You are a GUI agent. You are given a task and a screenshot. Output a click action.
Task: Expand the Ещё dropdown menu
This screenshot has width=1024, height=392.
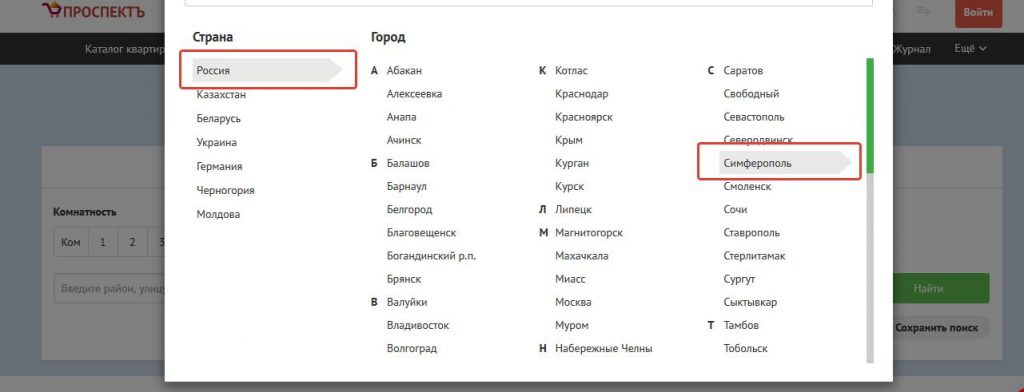click(970, 49)
